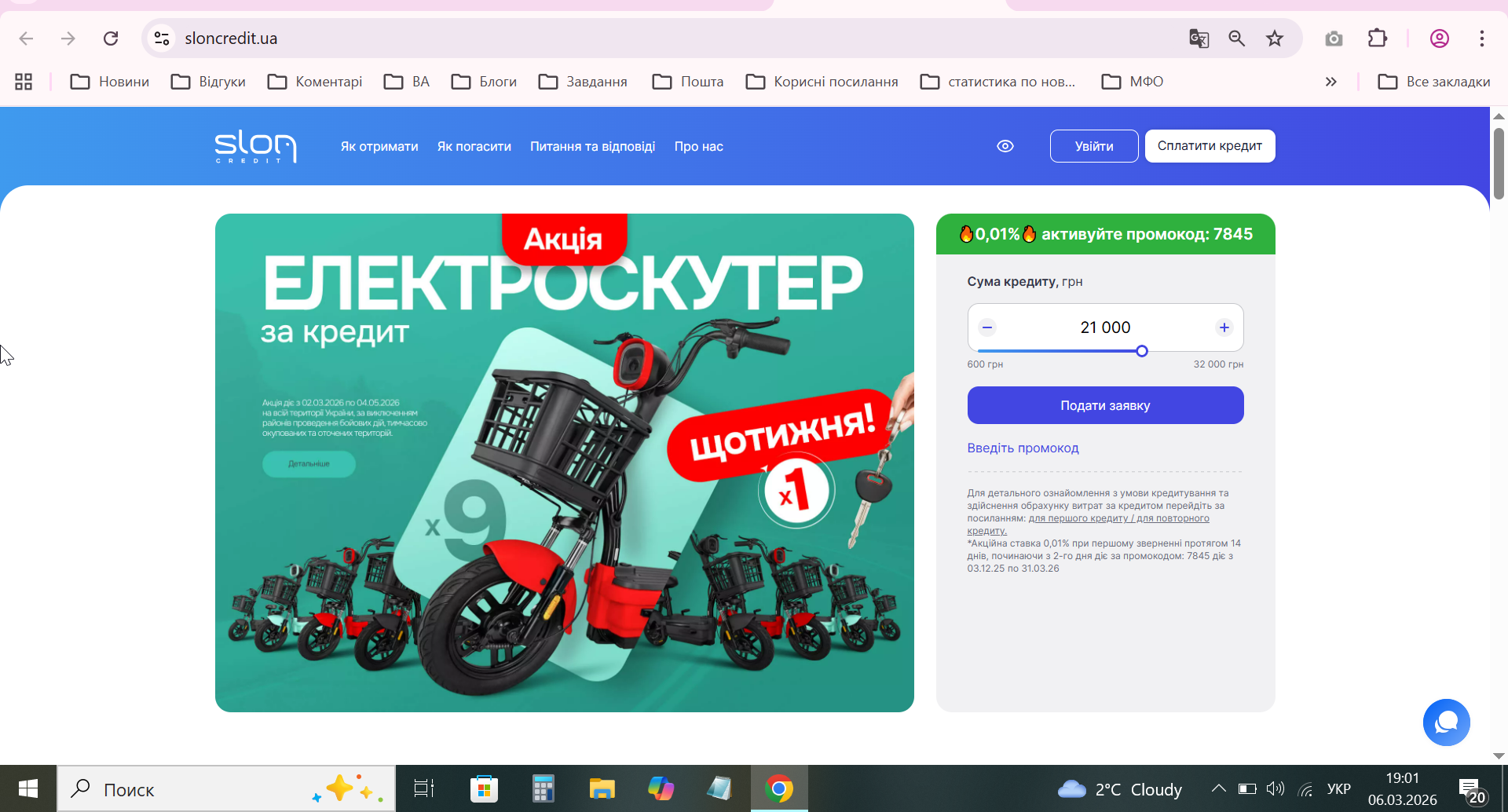Click the Сплатити кредит button
Image resolution: width=1508 pixels, height=812 pixels.
tap(1210, 146)
